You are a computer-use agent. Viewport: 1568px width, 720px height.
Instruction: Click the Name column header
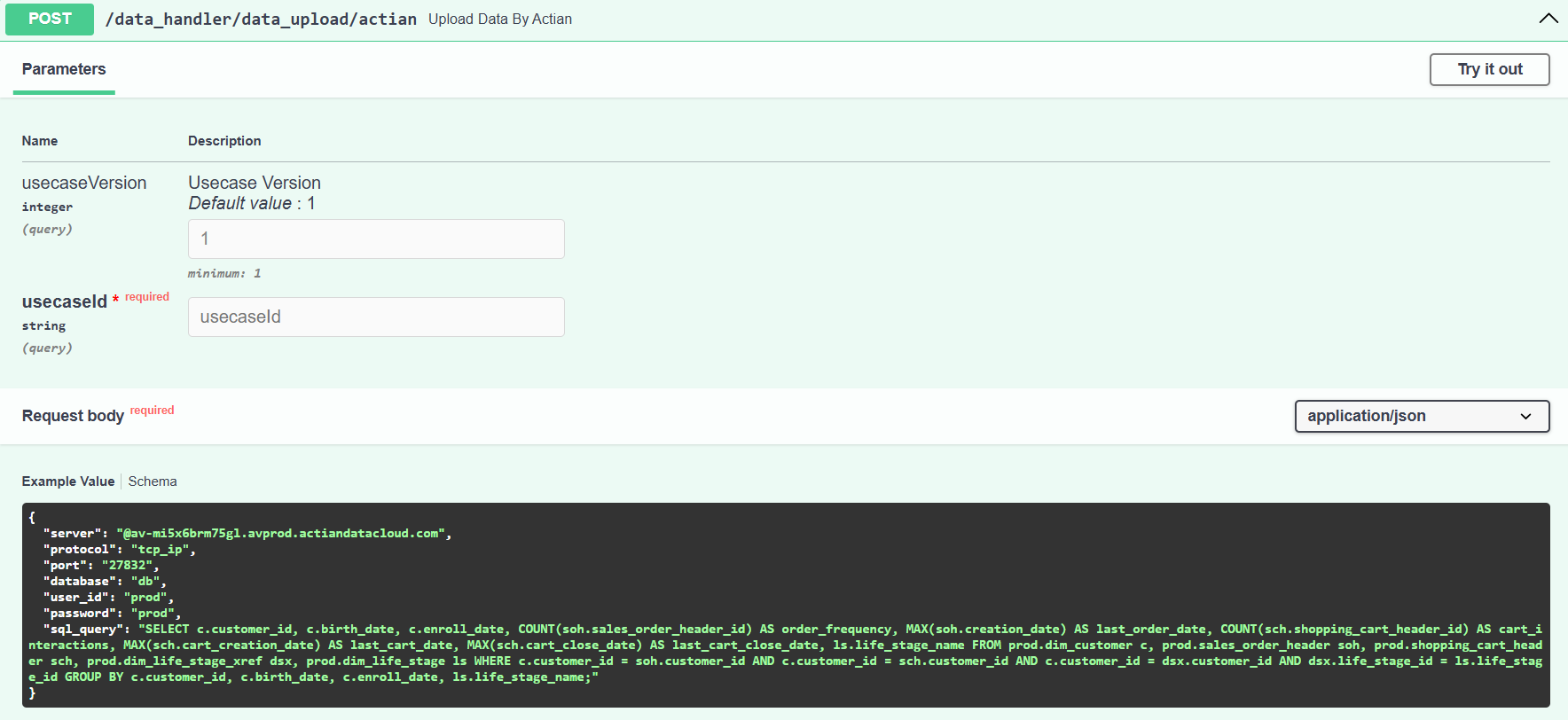(40, 141)
